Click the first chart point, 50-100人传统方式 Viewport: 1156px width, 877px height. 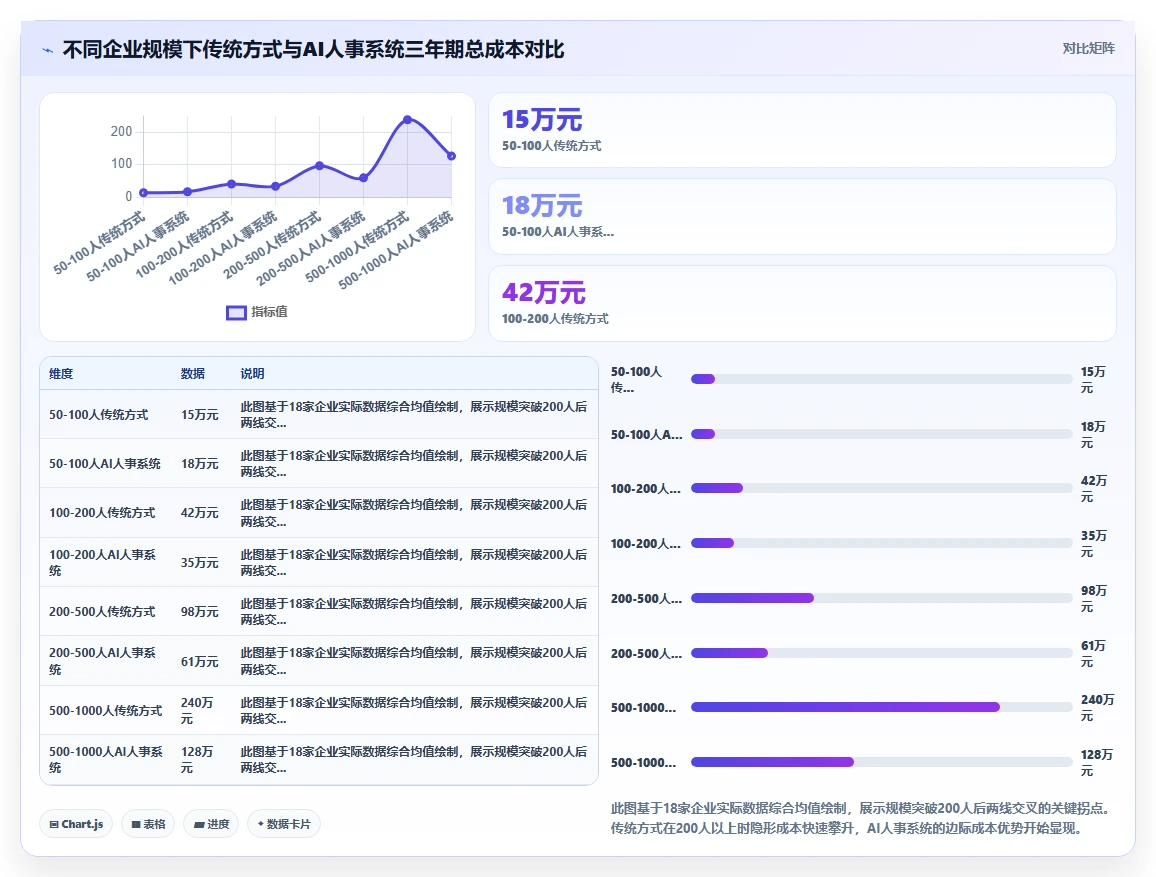pyautogui.click(x=144, y=193)
